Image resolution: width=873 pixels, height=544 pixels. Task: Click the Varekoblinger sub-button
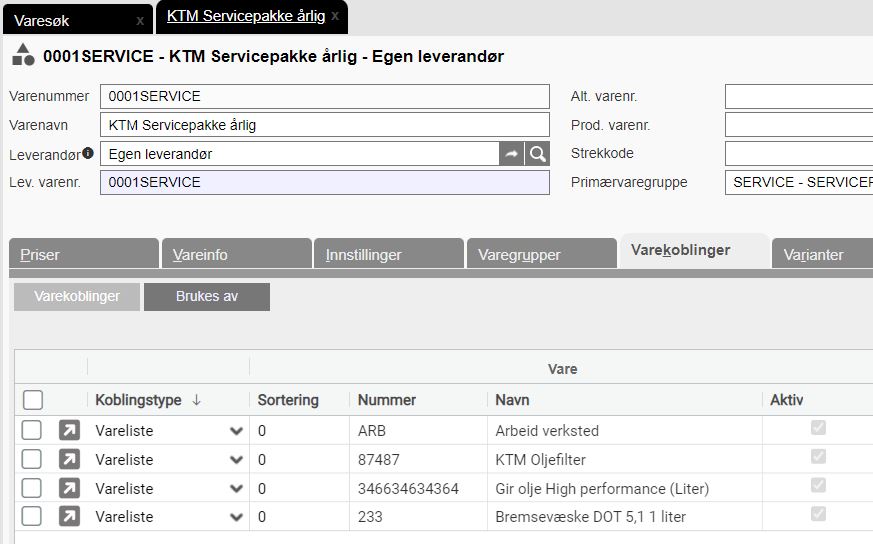pos(77,296)
